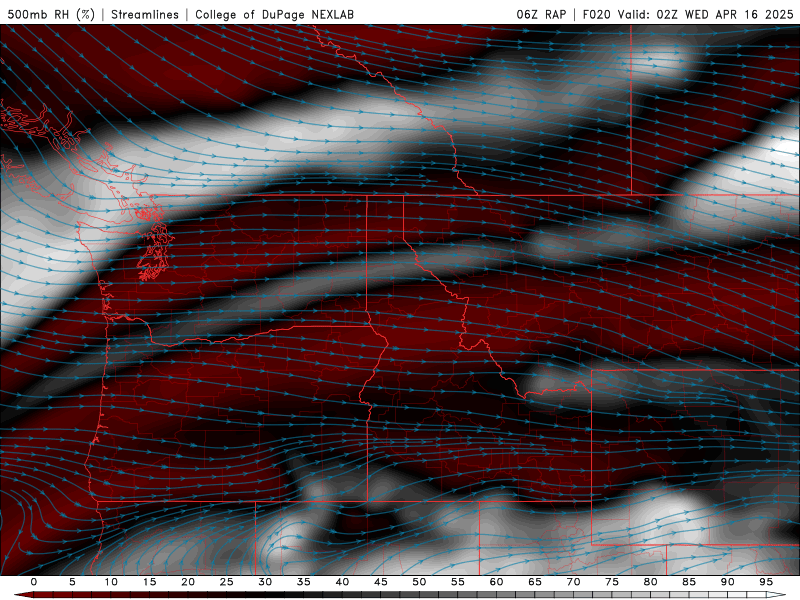Click the colorbar label "45"
This screenshot has width=800, height=600.
pyautogui.click(x=381, y=582)
